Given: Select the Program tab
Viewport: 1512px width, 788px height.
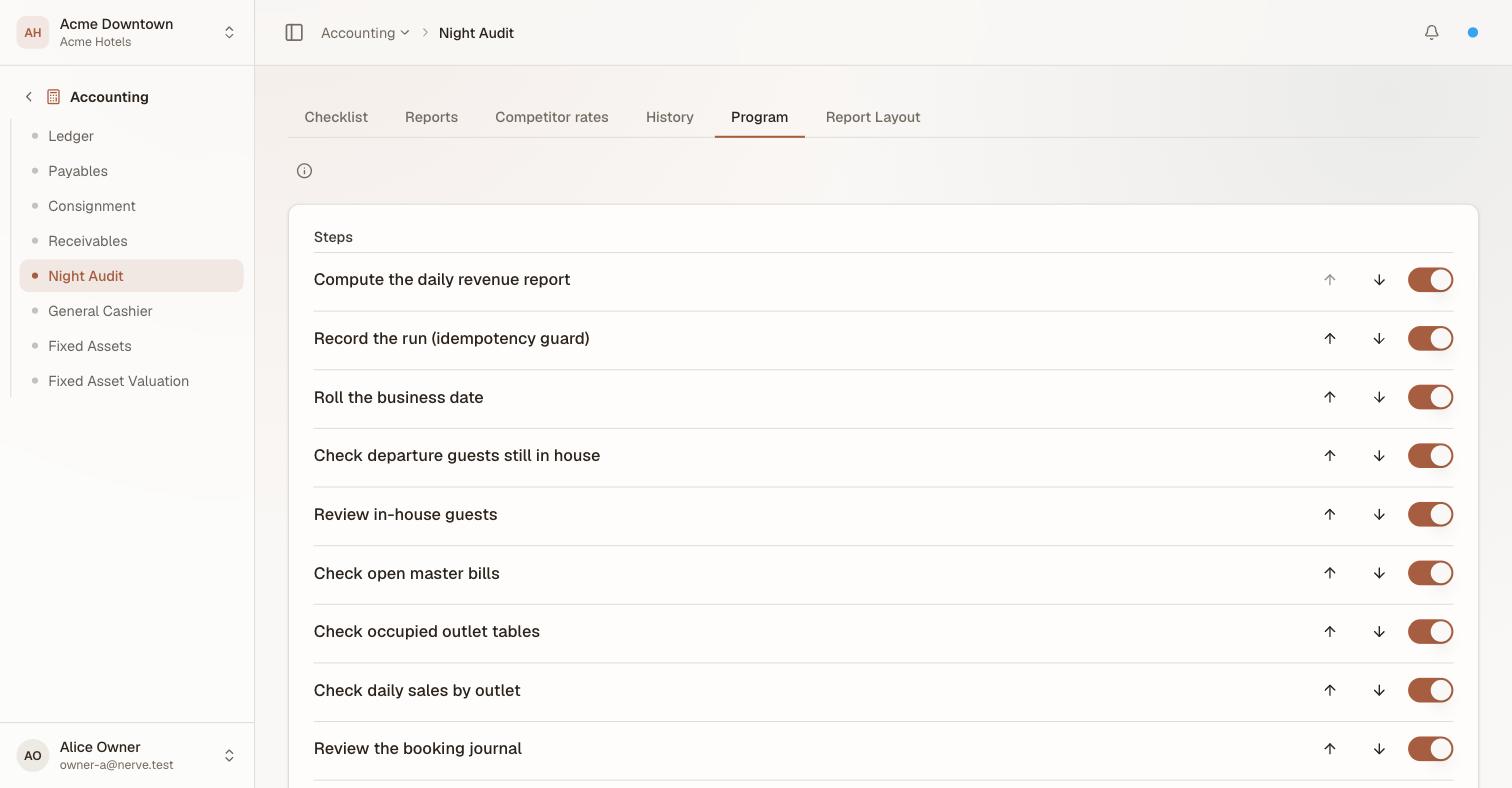Looking at the screenshot, I should tap(759, 117).
